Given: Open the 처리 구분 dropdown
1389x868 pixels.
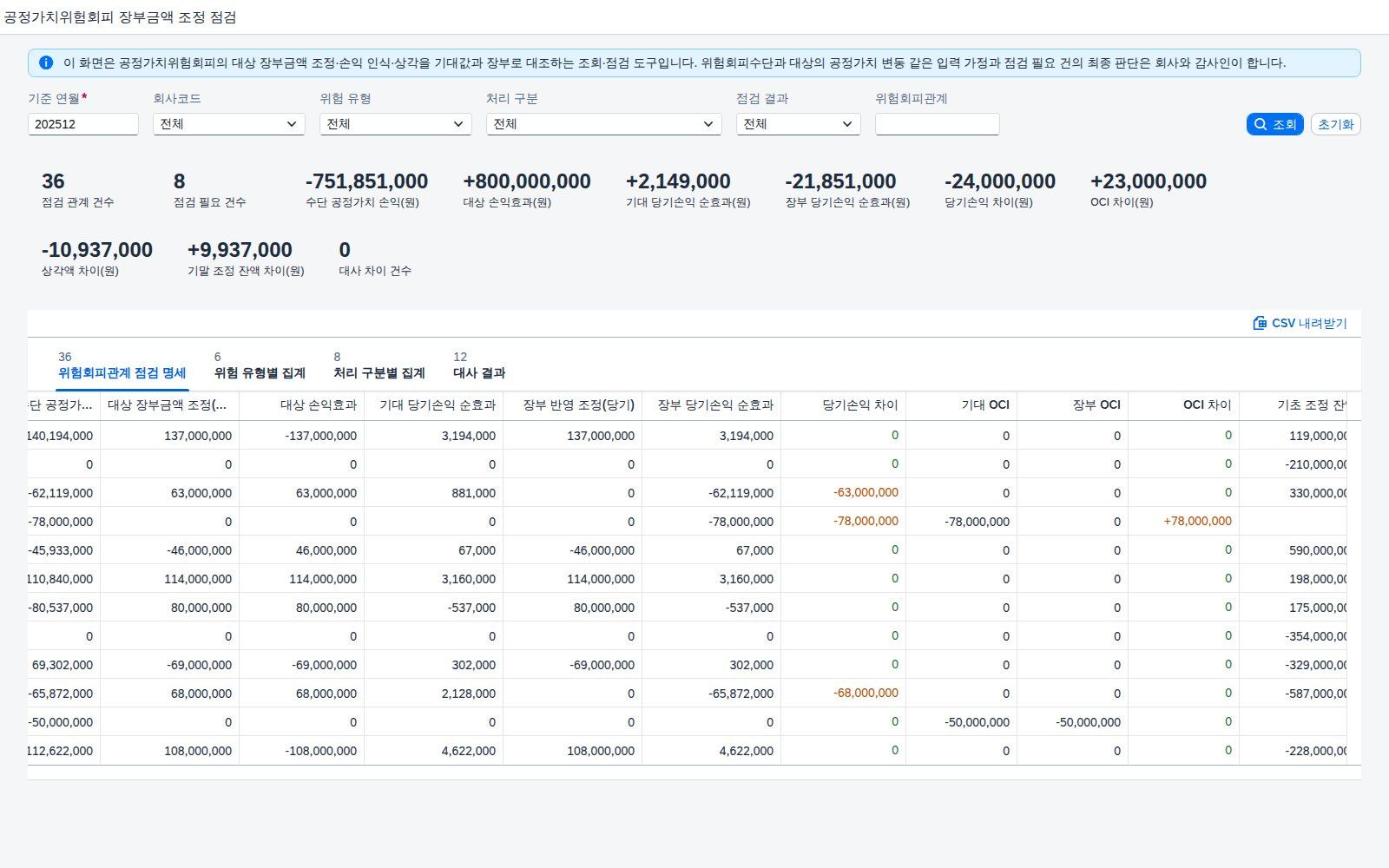Looking at the screenshot, I should click(x=603, y=124).
